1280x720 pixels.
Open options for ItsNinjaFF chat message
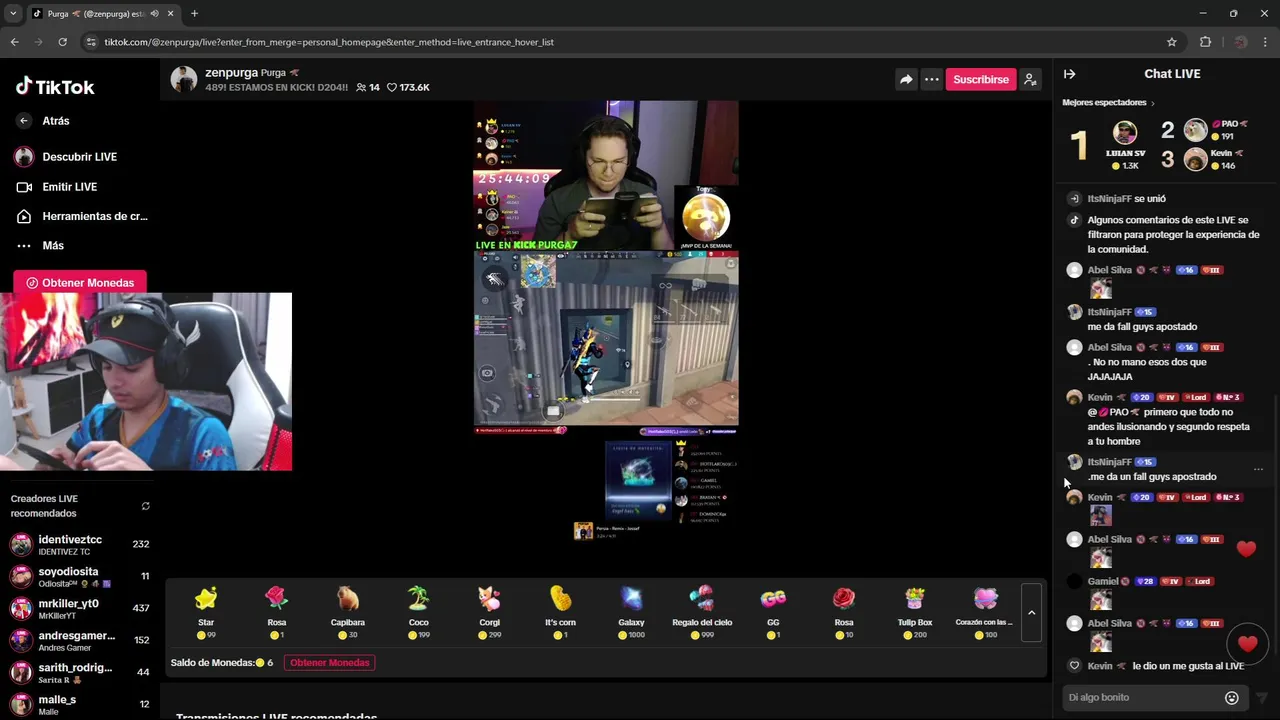coord(1258,469)
